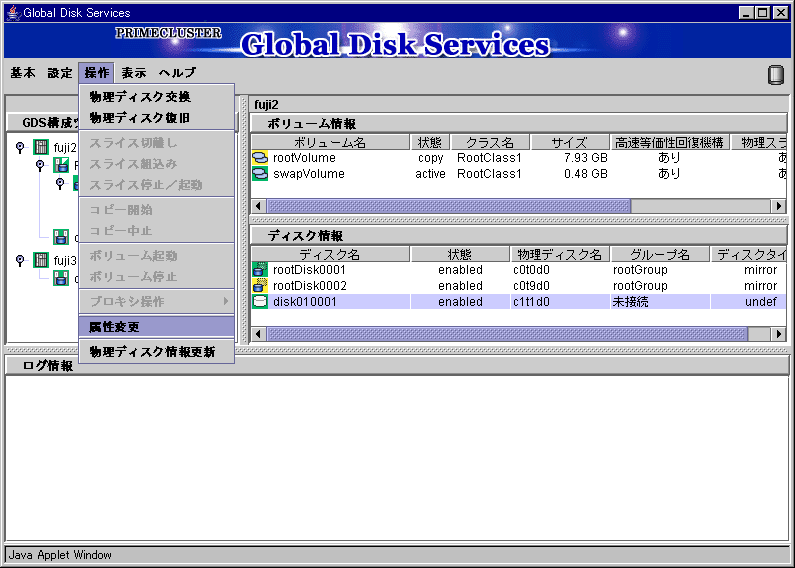Open the プロキシ操作 submenu arrow

226,301
